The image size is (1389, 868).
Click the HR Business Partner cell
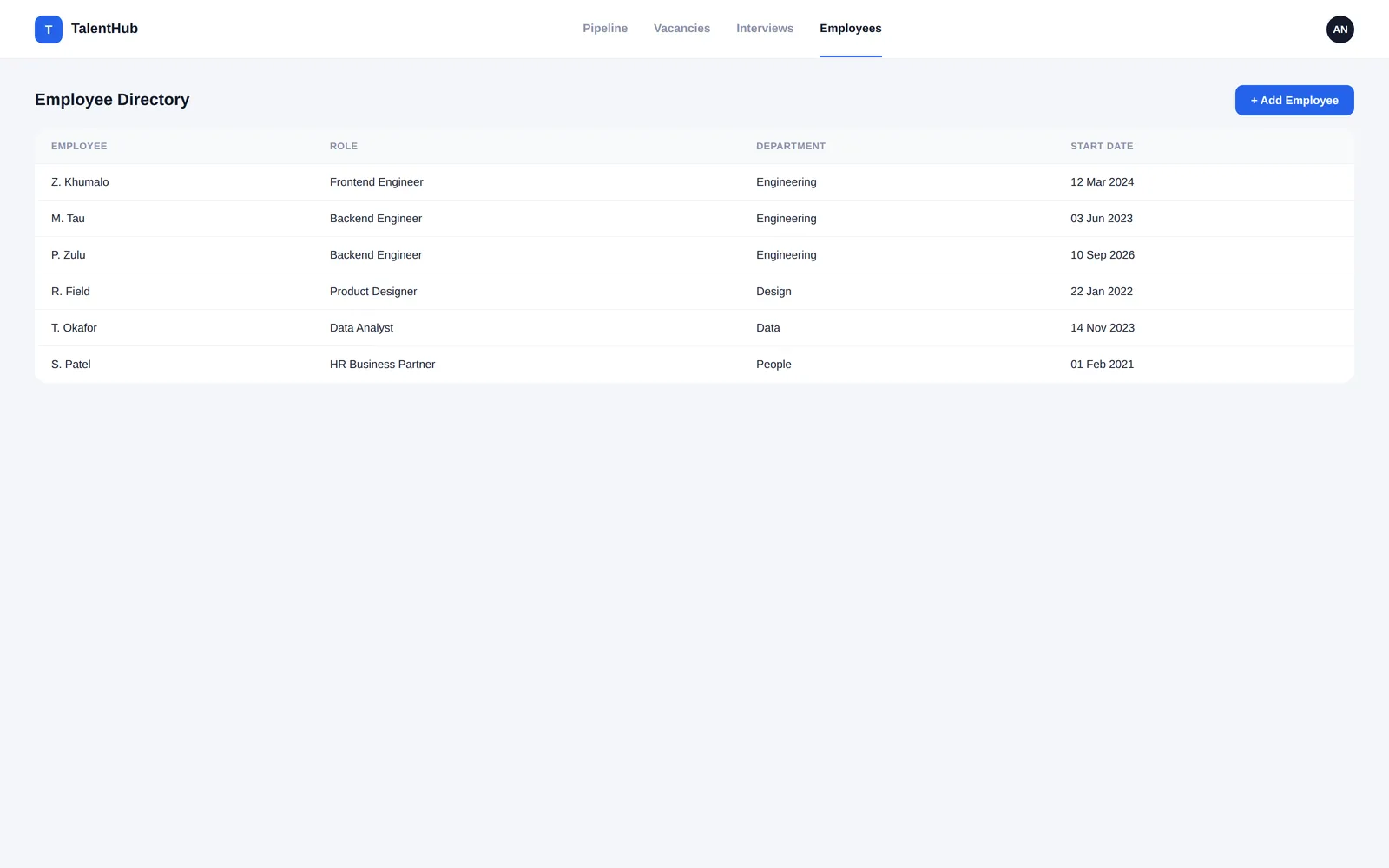coord(382,365)
